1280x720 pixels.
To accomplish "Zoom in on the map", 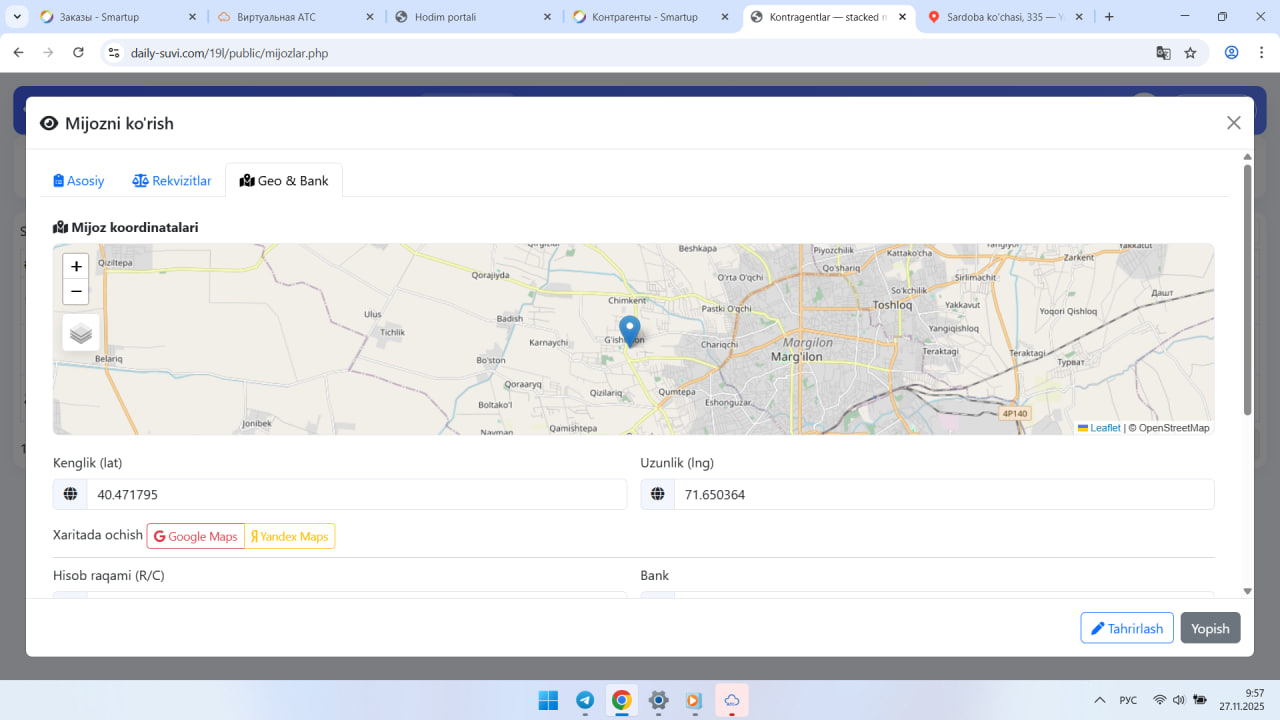I will pyautogui.click(x=76, y=266).
